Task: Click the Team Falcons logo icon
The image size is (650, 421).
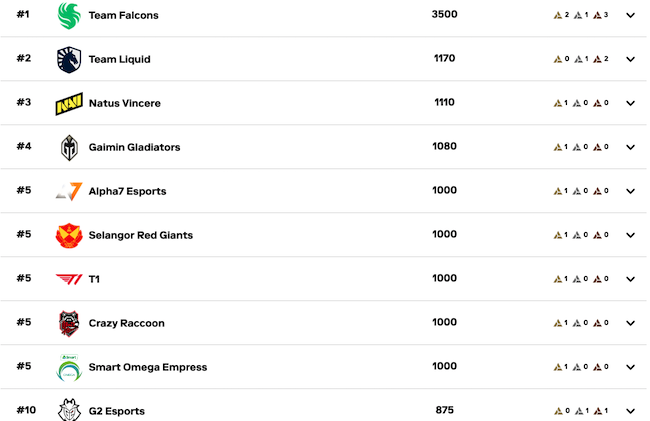Action: (69, 15)
